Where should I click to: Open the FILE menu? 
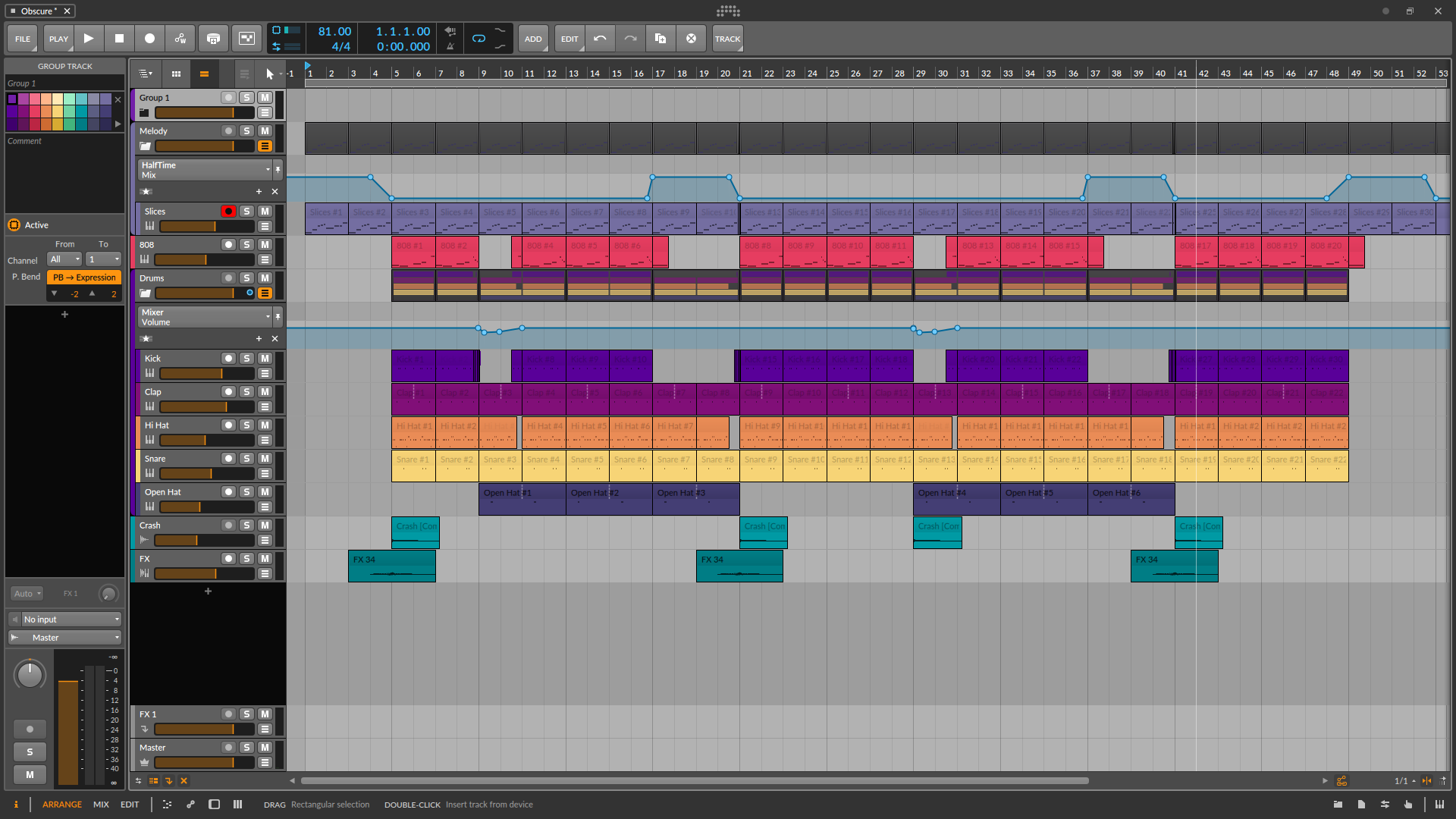tap(23, 39)
